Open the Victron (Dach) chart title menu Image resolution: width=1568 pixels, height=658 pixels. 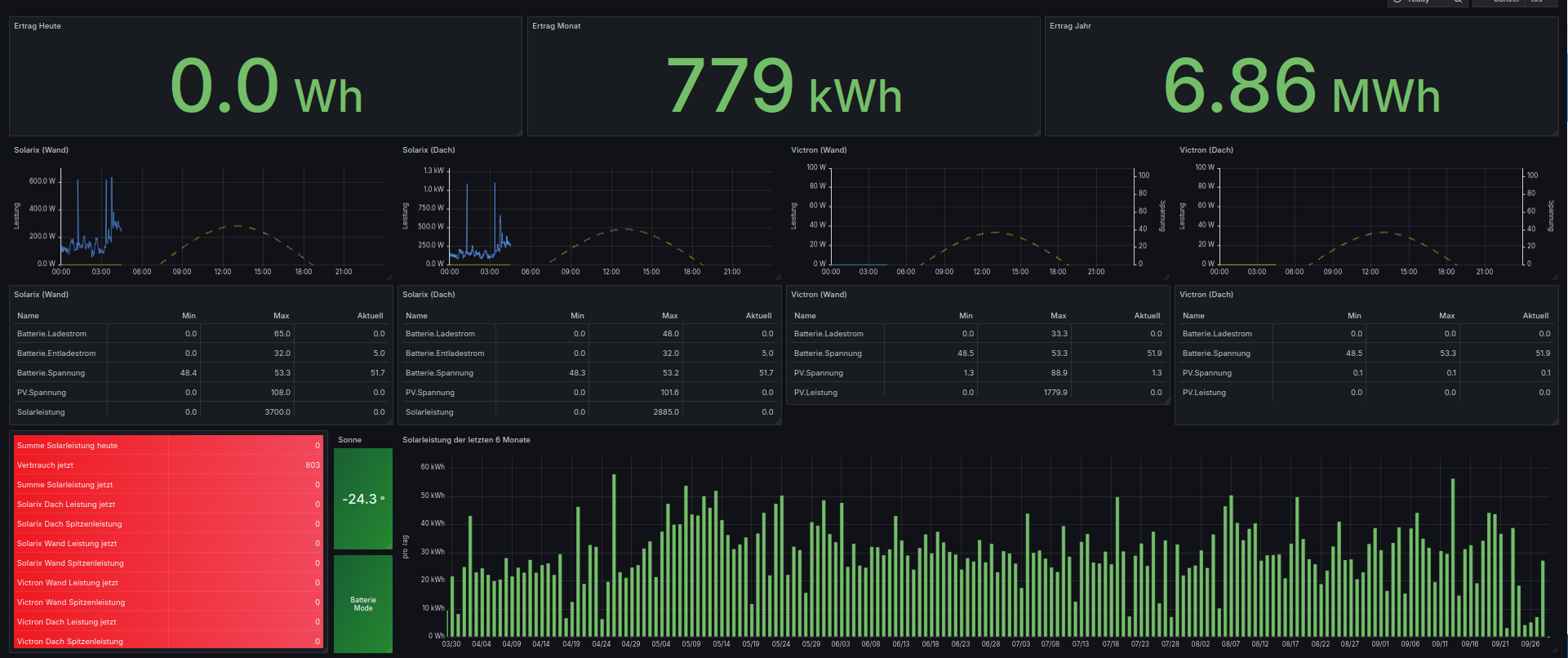coord(1206,150)
